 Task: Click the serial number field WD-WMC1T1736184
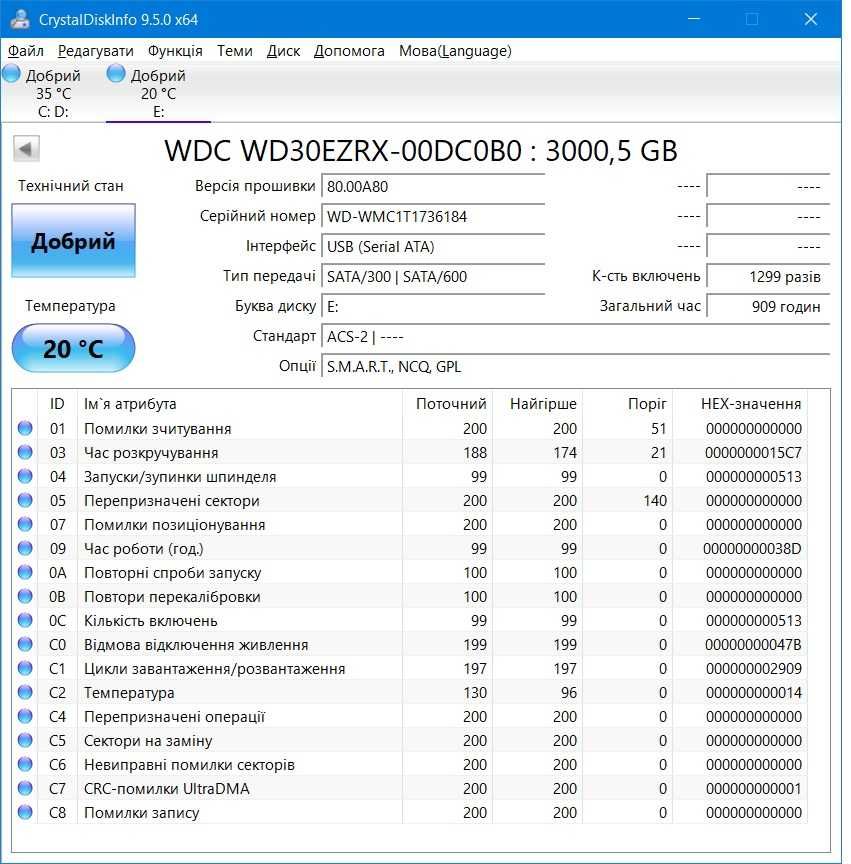pos(433,216)
